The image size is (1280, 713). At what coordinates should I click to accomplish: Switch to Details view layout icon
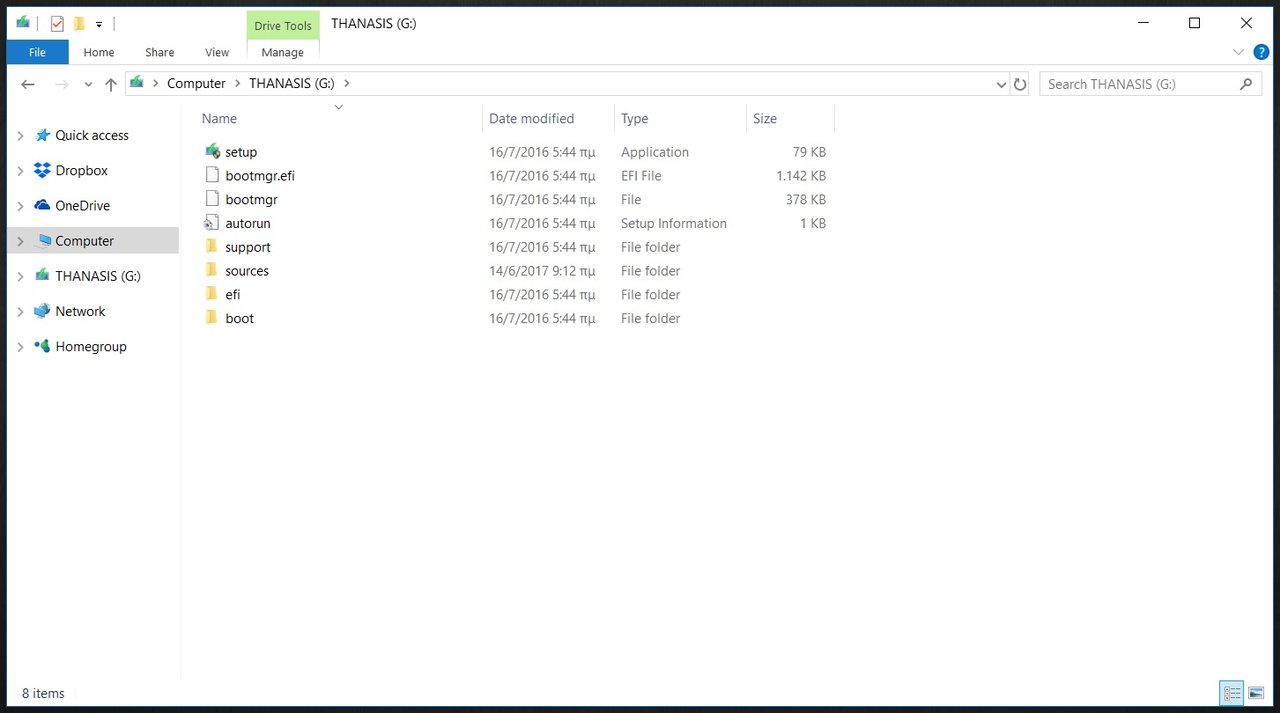(x=1231, y=693)
